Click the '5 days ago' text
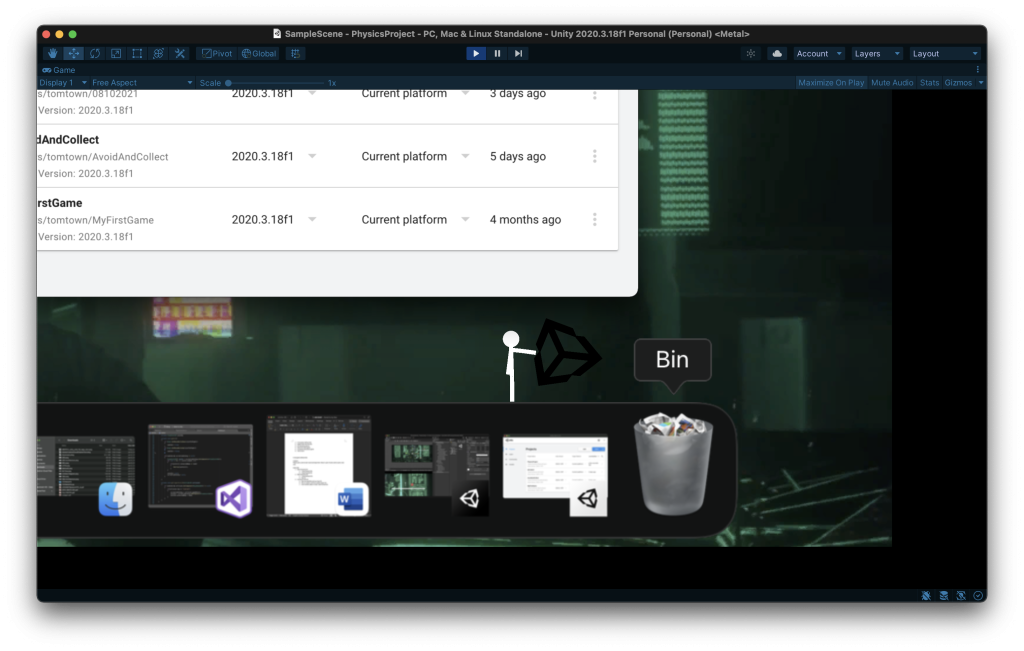 pyautogui.click(x=518, y=157)
